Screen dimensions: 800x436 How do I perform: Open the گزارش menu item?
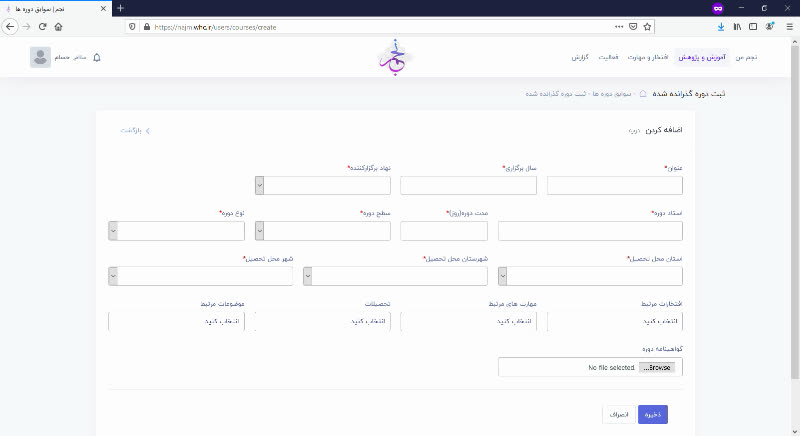click(x=580, y=57)
